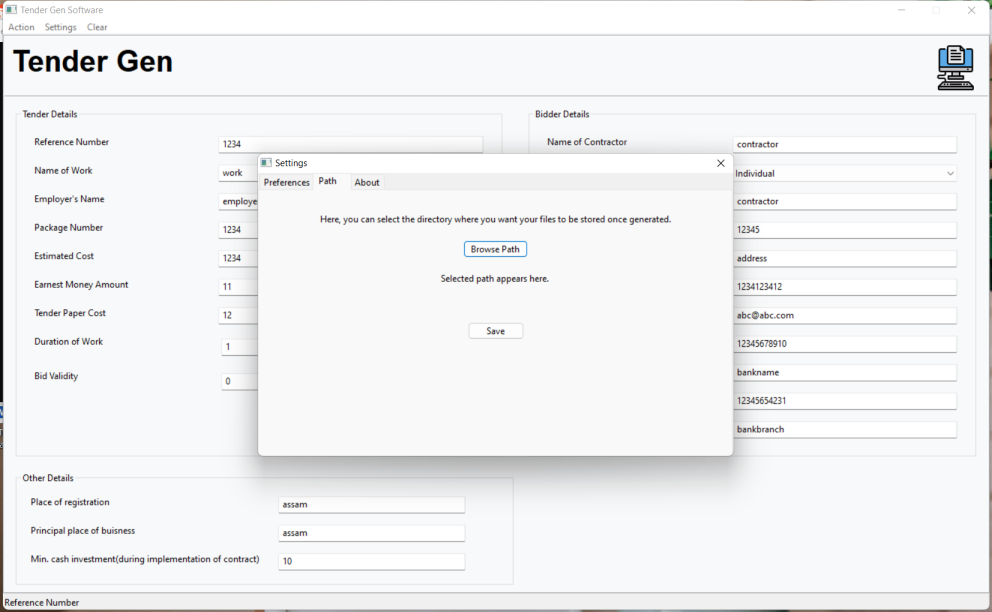Click the field containing 12345
The height and width of the screenshot is (612, 992).
pyautogui.click(x=845, y=230)
